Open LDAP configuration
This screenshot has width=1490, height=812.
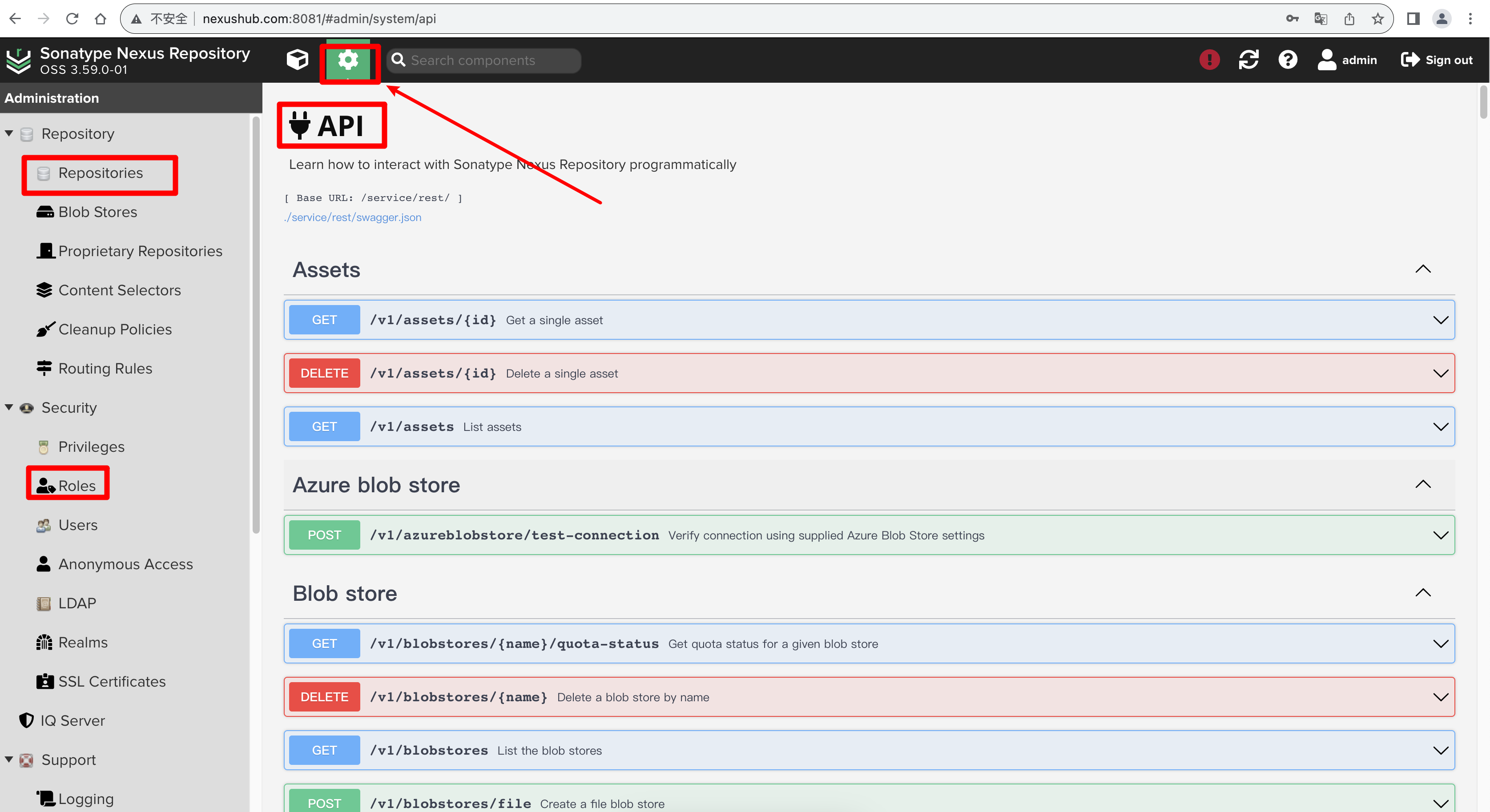(x=66, y=603)
